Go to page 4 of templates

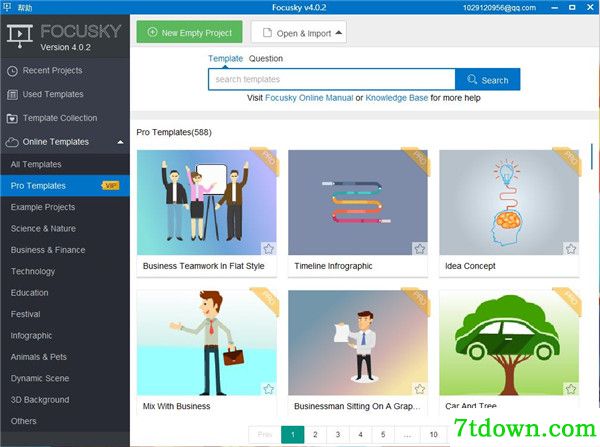360,434
